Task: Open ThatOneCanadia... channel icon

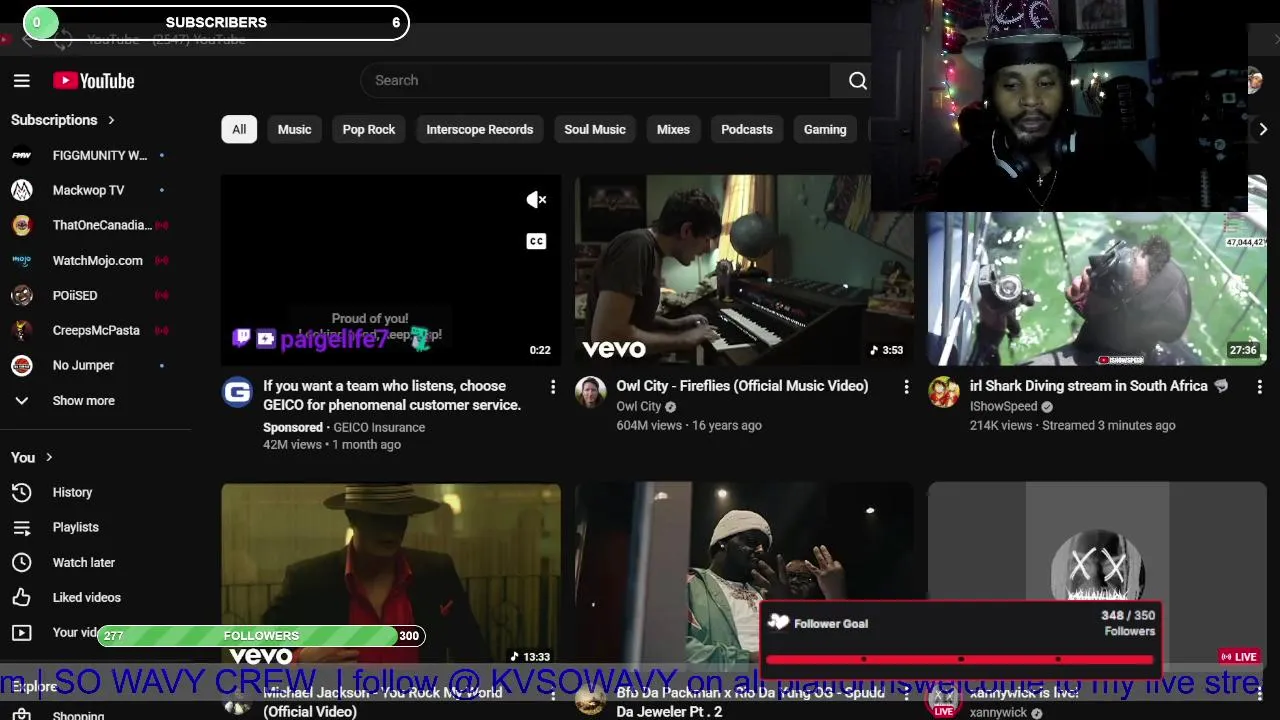Action: coord(21,225)
